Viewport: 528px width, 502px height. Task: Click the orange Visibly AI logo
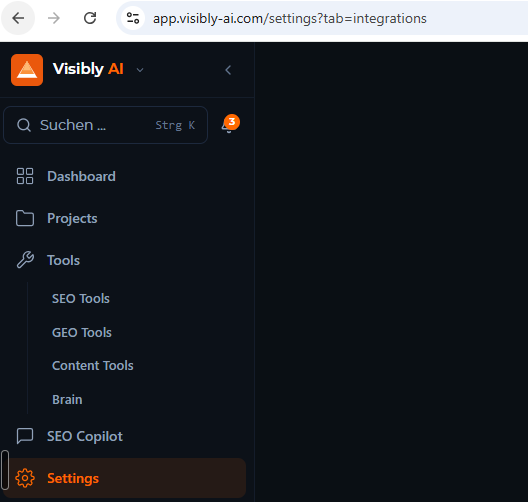(27, 70)
